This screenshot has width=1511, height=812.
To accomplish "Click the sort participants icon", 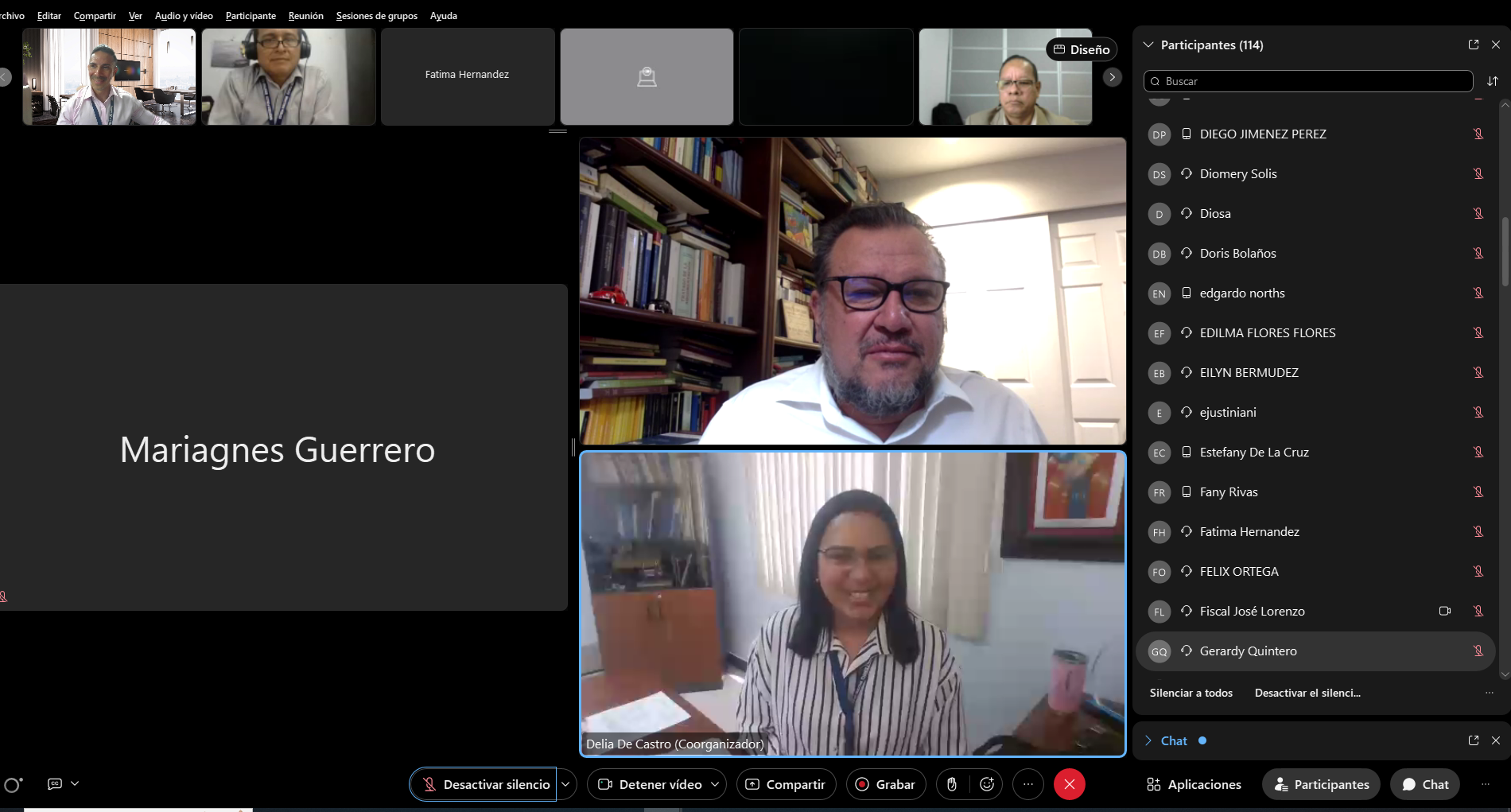I will pos(1493,81).
